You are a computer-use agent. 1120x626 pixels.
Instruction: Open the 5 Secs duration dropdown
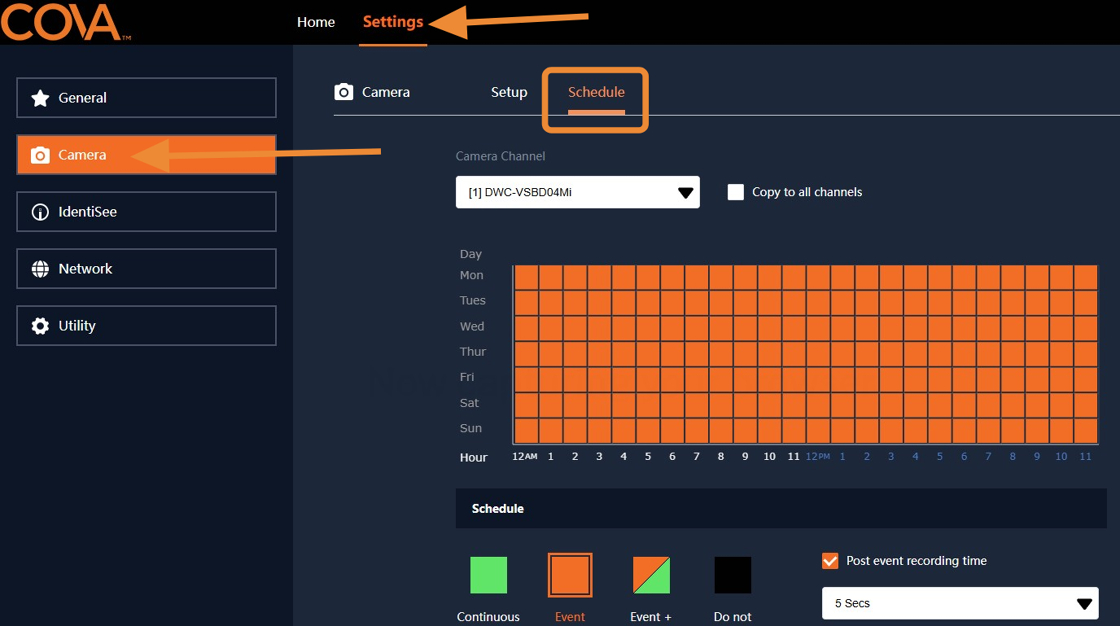click(x=960, y=603)
